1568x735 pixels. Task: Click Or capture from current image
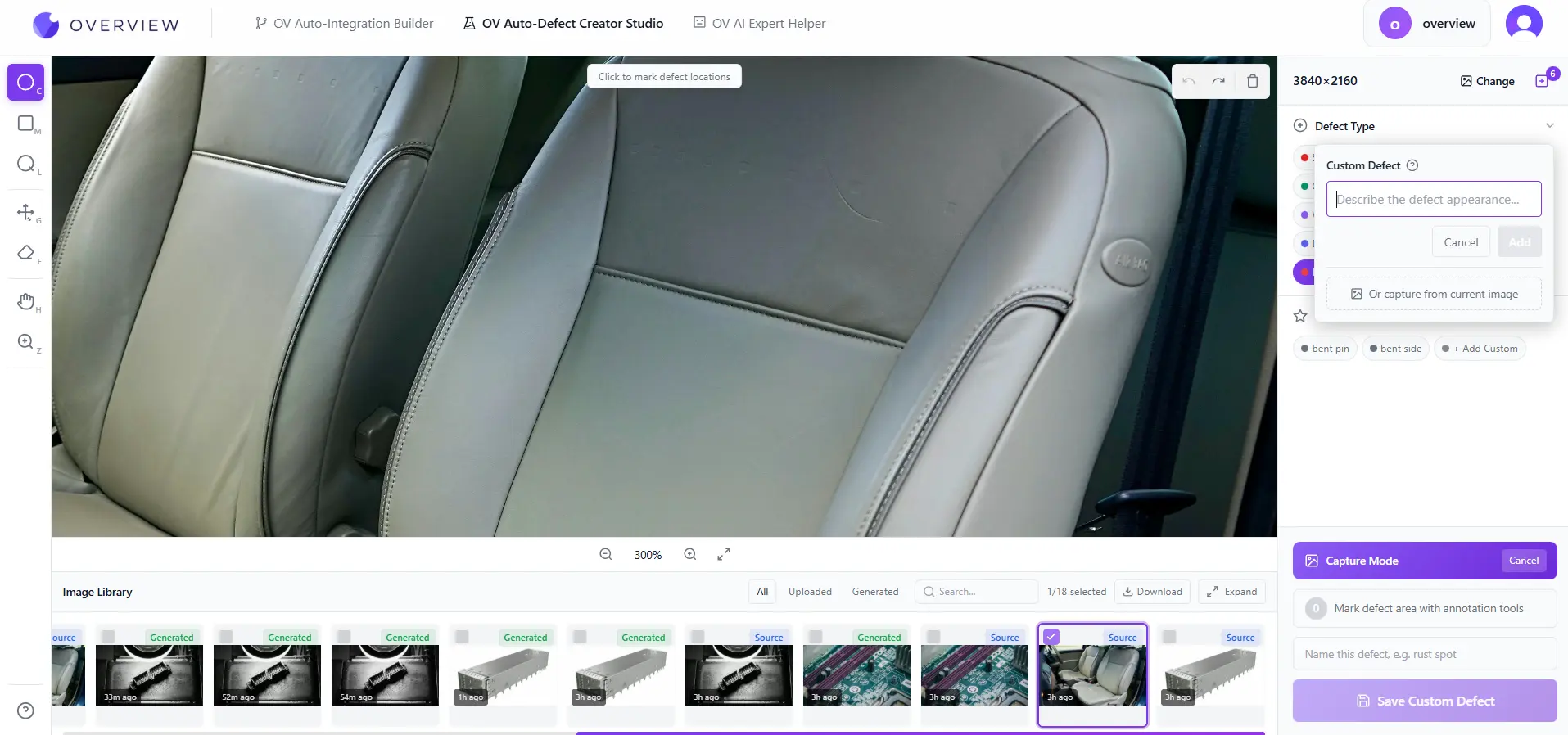coord(1434,294)
